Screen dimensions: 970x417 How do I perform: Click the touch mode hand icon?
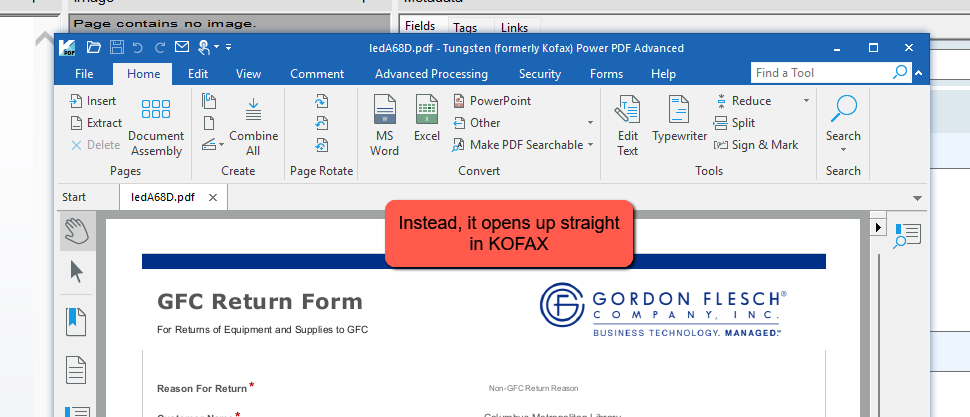point(204,47)
